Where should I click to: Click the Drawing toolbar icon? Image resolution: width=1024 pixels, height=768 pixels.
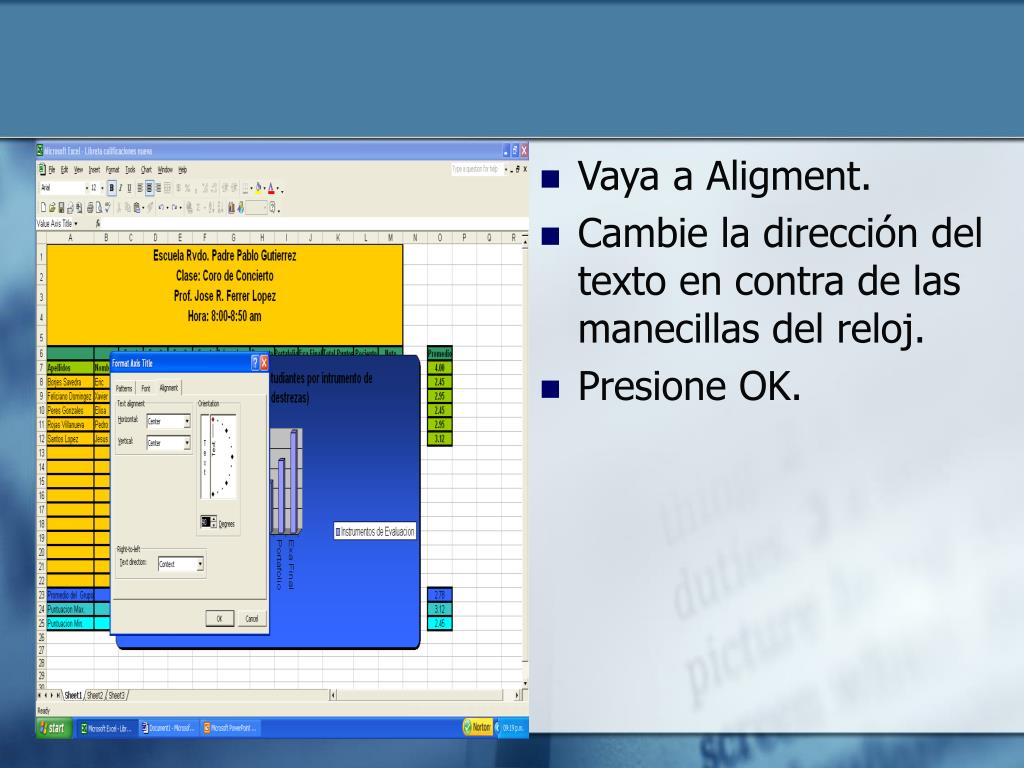tap(240, 208)
